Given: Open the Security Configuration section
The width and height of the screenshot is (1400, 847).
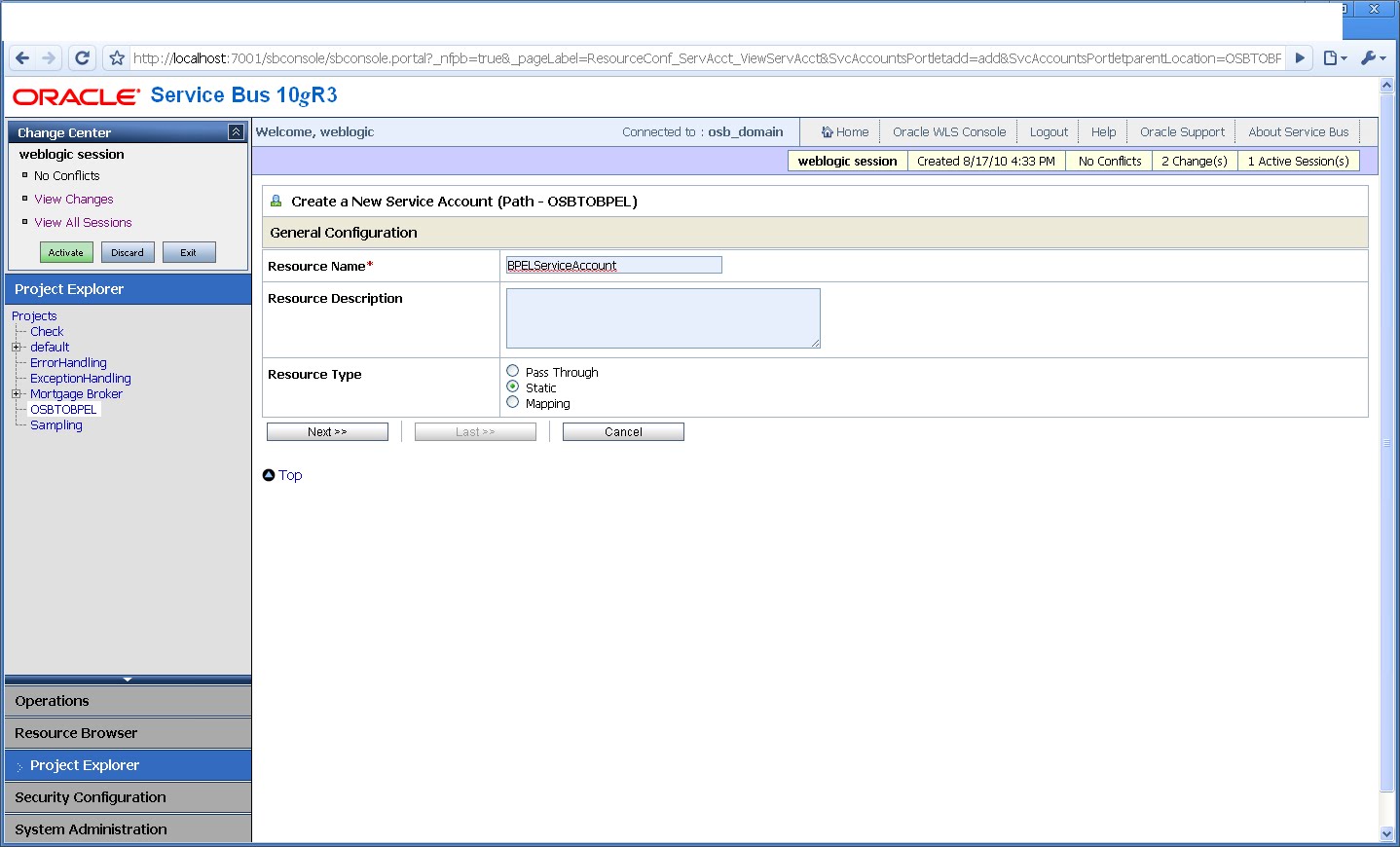Looking at the screenshot, I should pos(128,797).
